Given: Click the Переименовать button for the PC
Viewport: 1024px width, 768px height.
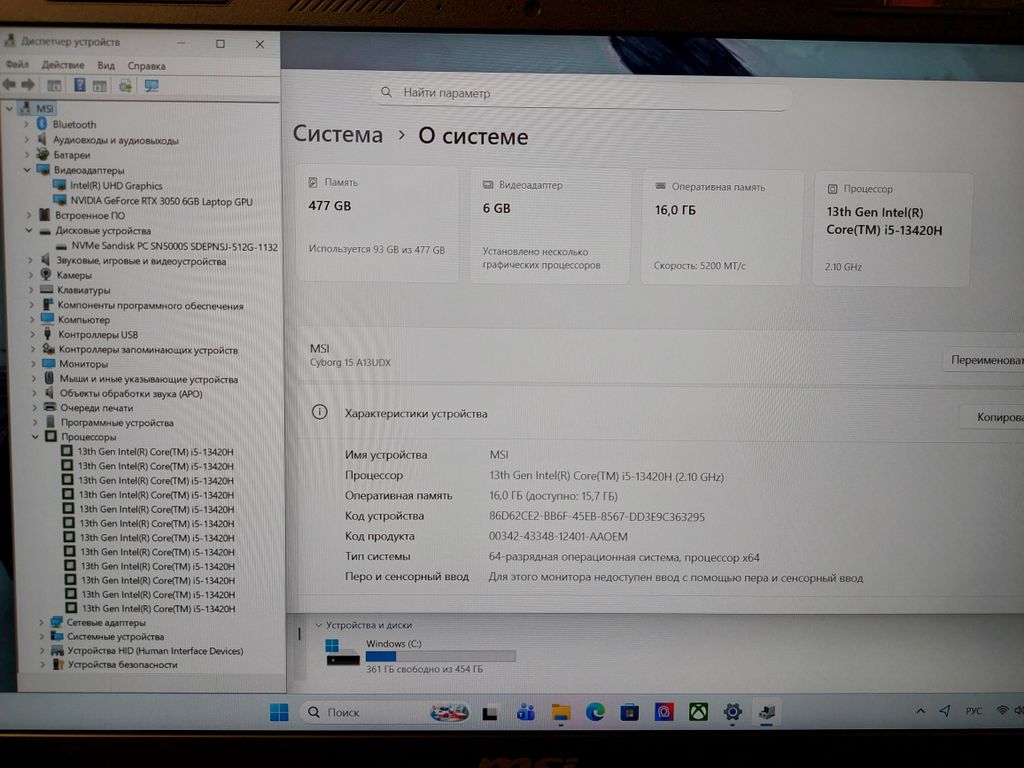Looking at the screenshot, I should 985,360.
